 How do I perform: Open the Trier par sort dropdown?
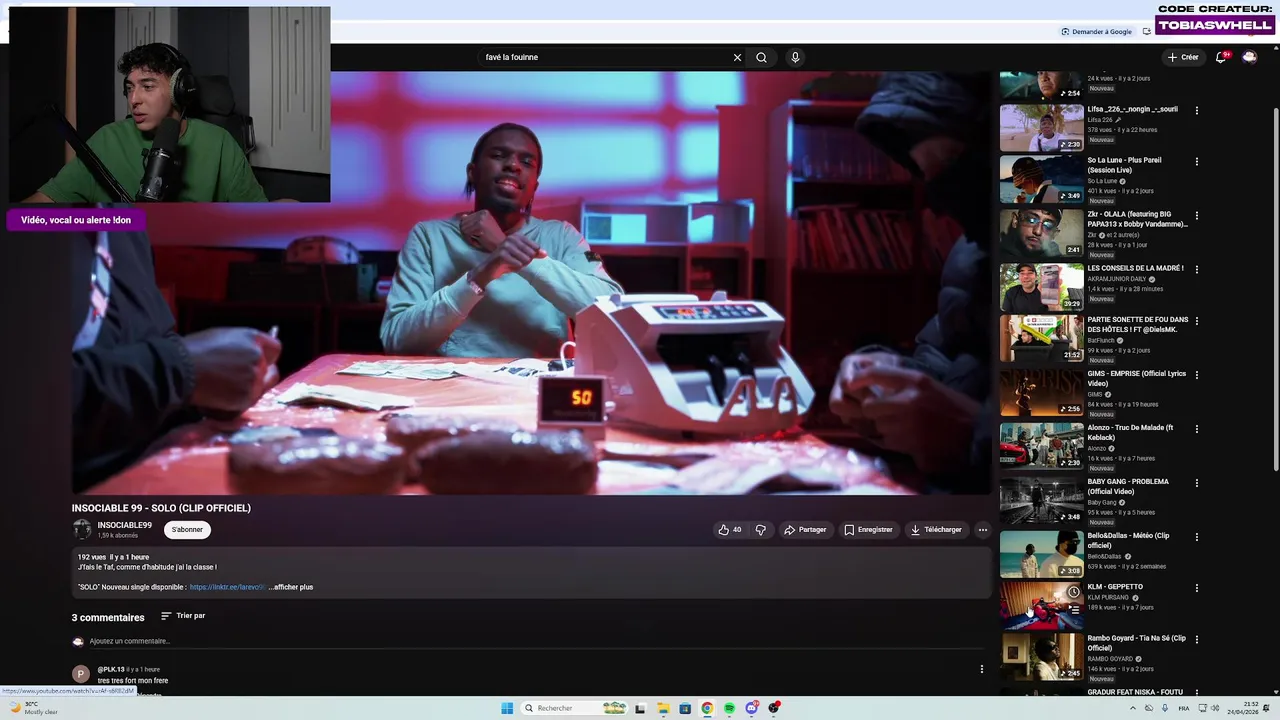183,616
